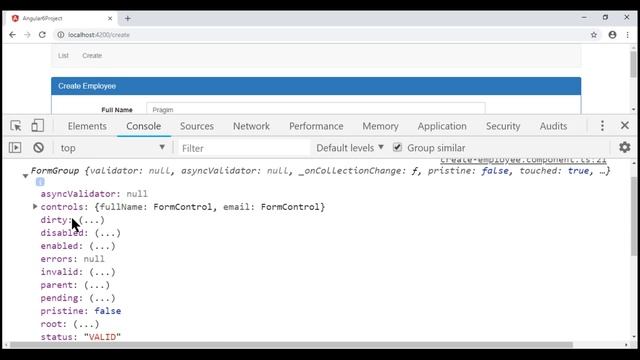Image resolution: width=640 pixels, height=360 pixels.
Task: Evaluate the disabled property getter
Action: (x=107, y=233)
